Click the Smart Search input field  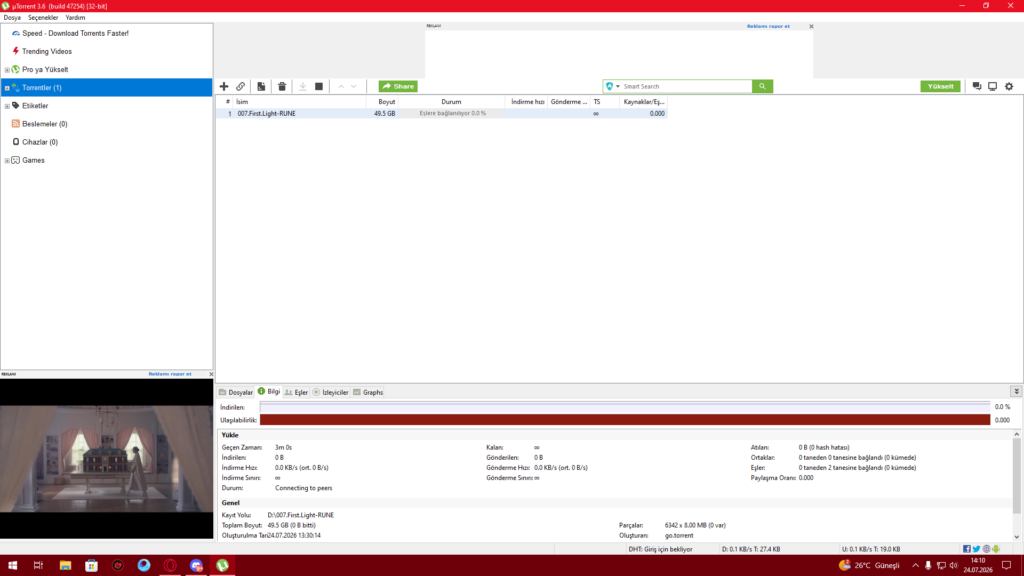click(x=686, y=86)
